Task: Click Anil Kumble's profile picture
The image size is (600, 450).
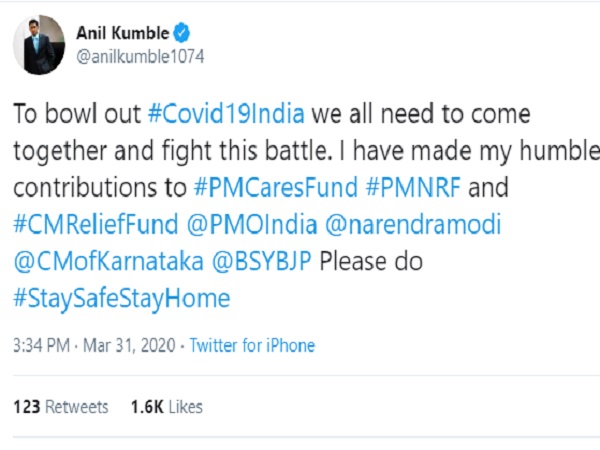Action: click(36, 43)
